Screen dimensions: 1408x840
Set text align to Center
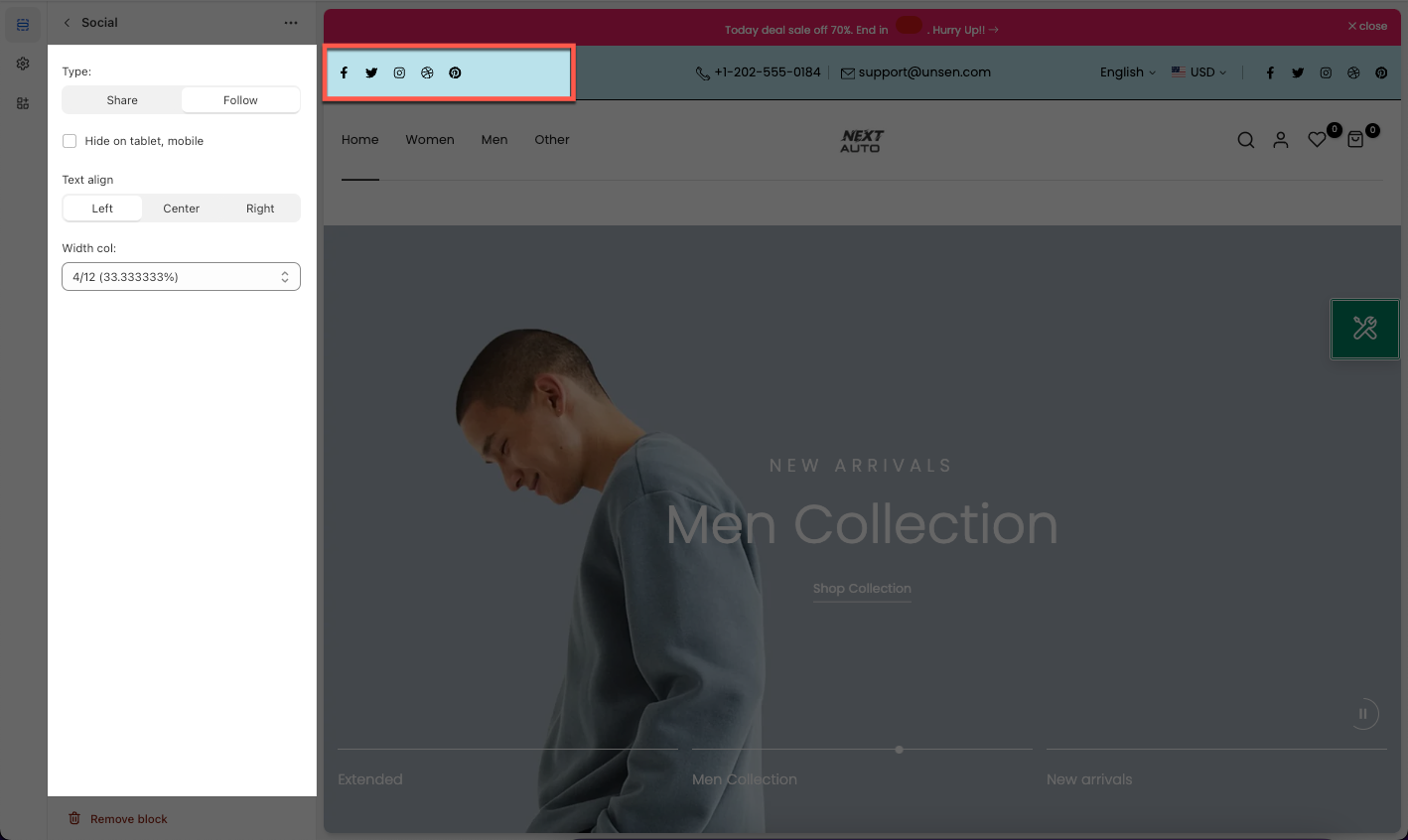click(x=182, y=209)
